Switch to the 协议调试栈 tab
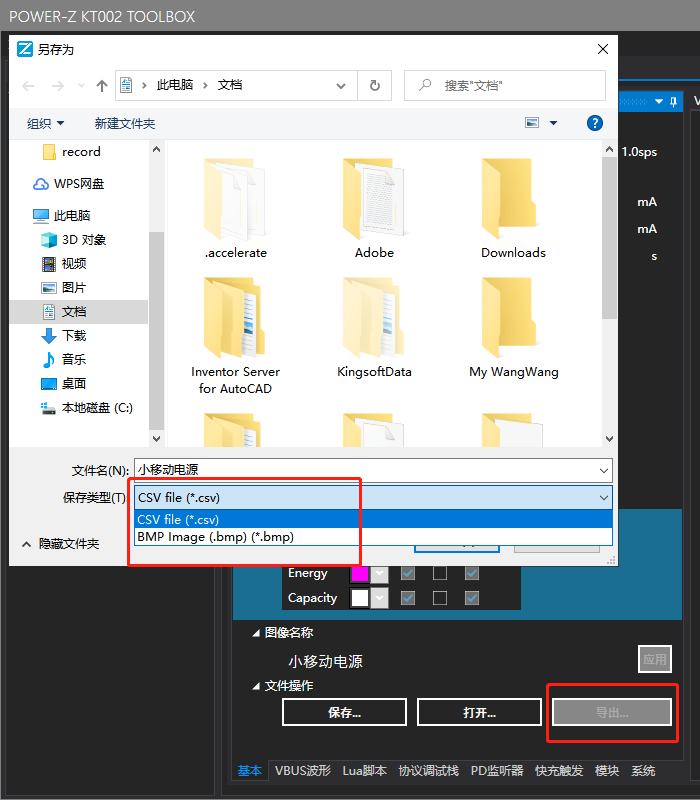The width and height of the screenshot is (700, 800). (x=429, y=770)
